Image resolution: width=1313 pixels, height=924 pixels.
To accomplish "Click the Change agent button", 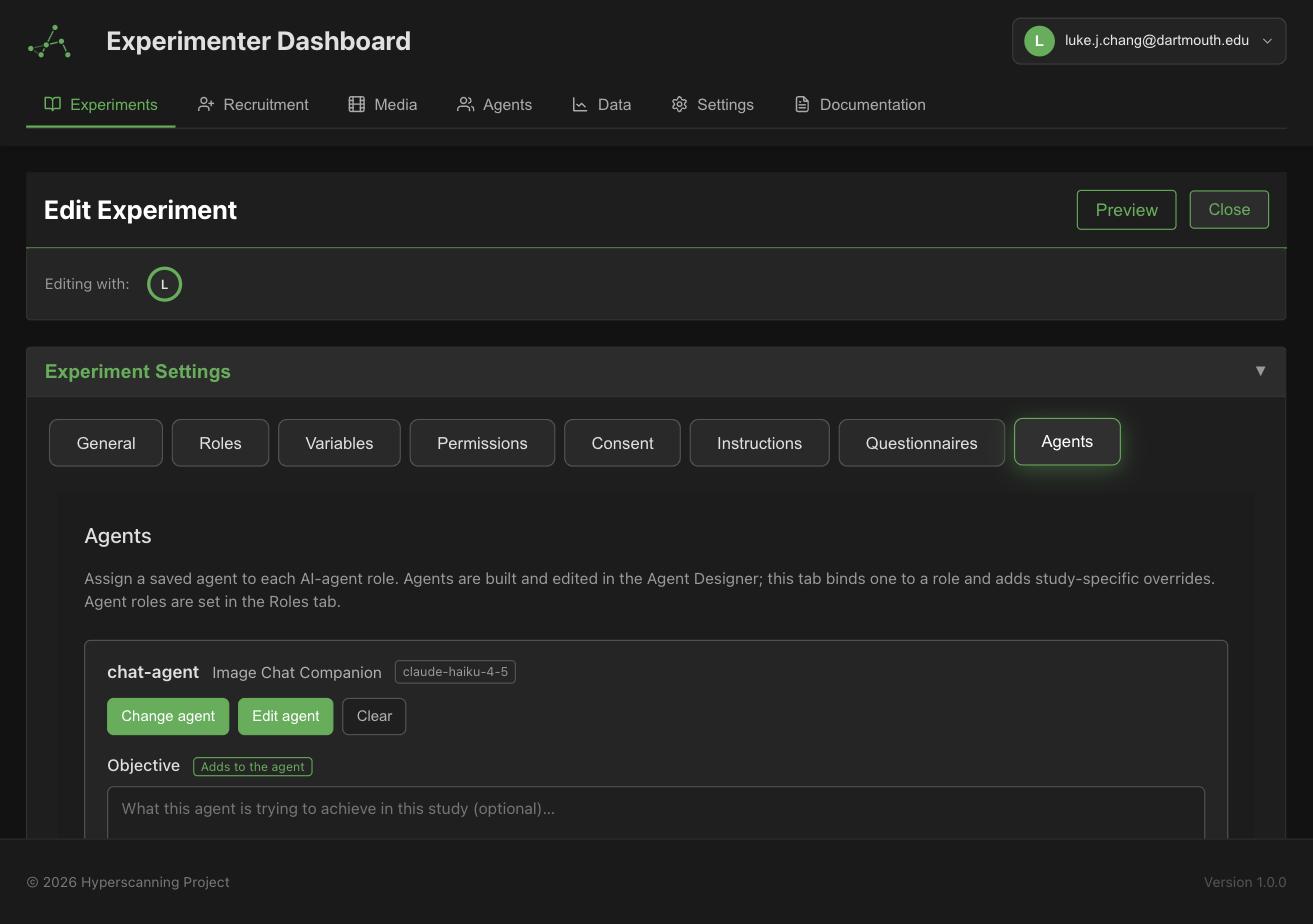I will click(x=168, y=716).
